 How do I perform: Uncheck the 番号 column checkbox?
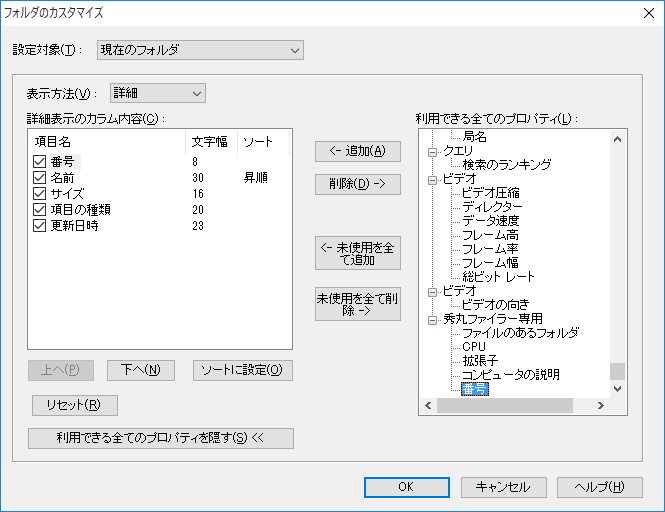(40, 161)
